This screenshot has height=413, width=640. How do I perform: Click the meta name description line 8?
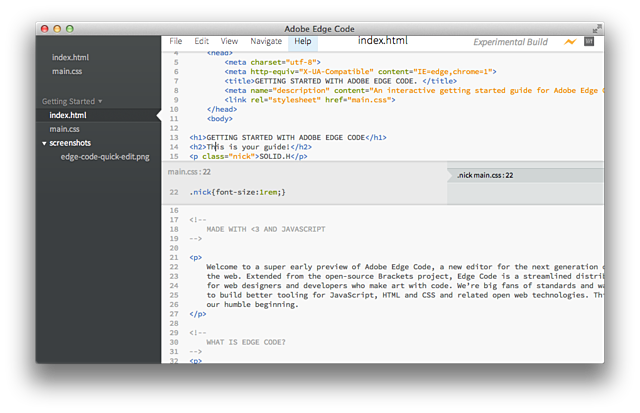[x=413, y=91]
